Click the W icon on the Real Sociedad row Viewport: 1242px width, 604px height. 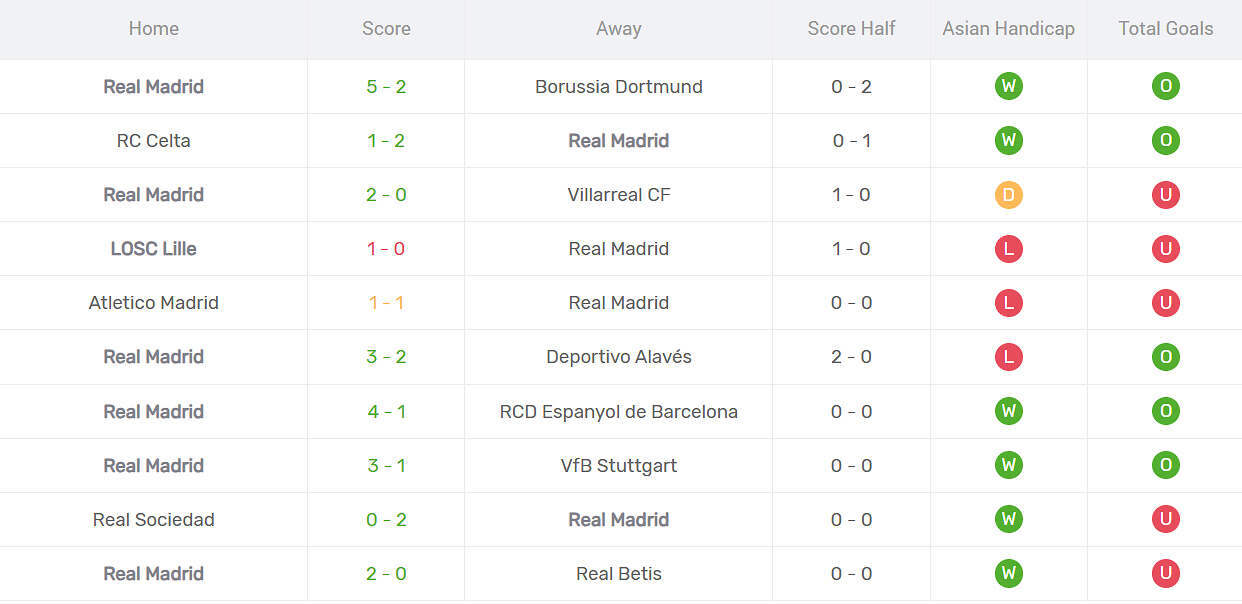pyautogui.click(x=1009, y=519)
